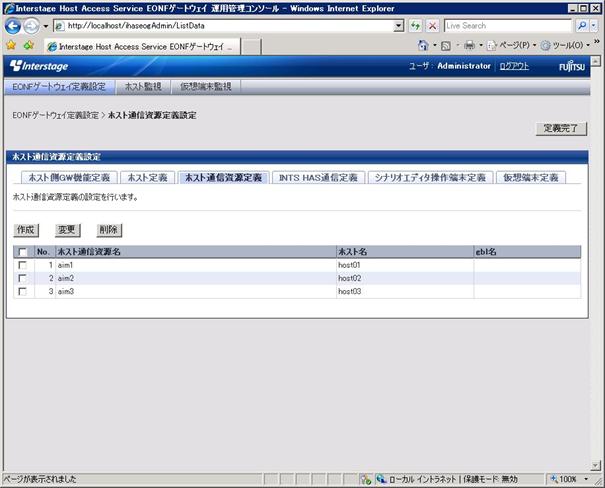Open the ツール(O) menu
This screenshot has height=488, width=605.
coord(565,46)
